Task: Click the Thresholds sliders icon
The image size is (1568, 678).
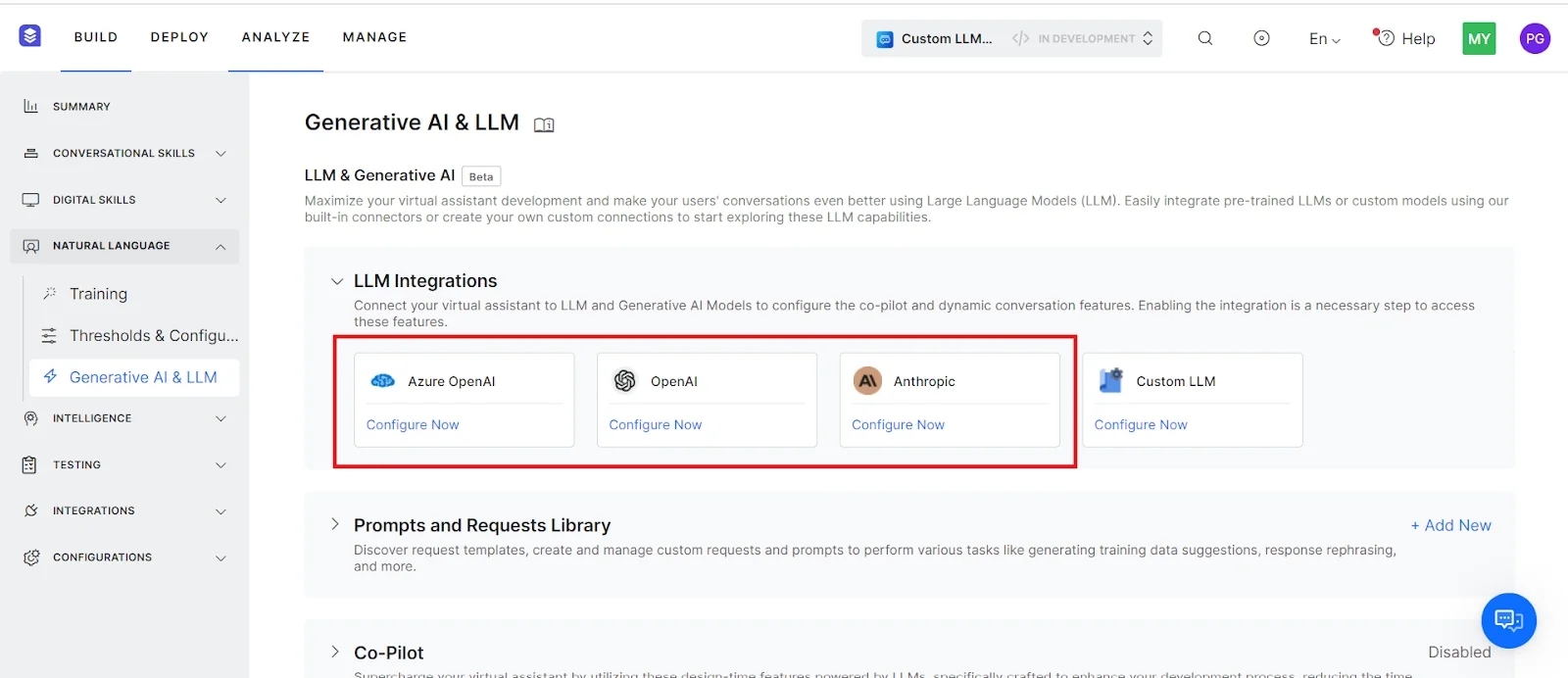Action: (49, 336)
